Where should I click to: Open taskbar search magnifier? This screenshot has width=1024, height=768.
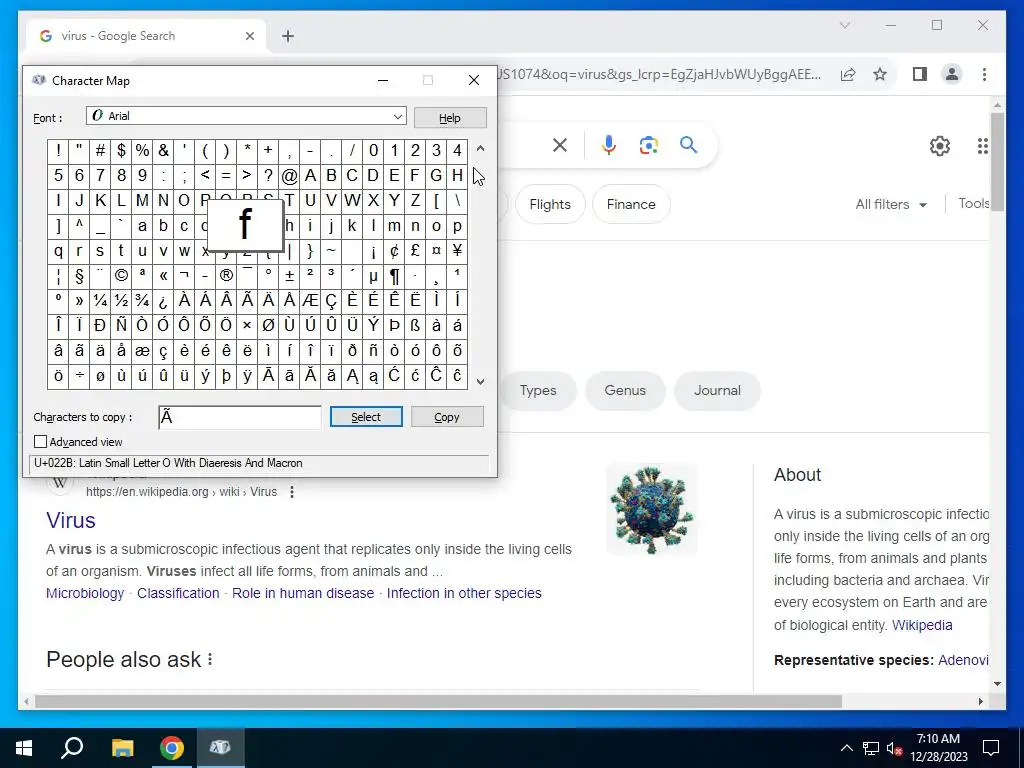point(72,747)
